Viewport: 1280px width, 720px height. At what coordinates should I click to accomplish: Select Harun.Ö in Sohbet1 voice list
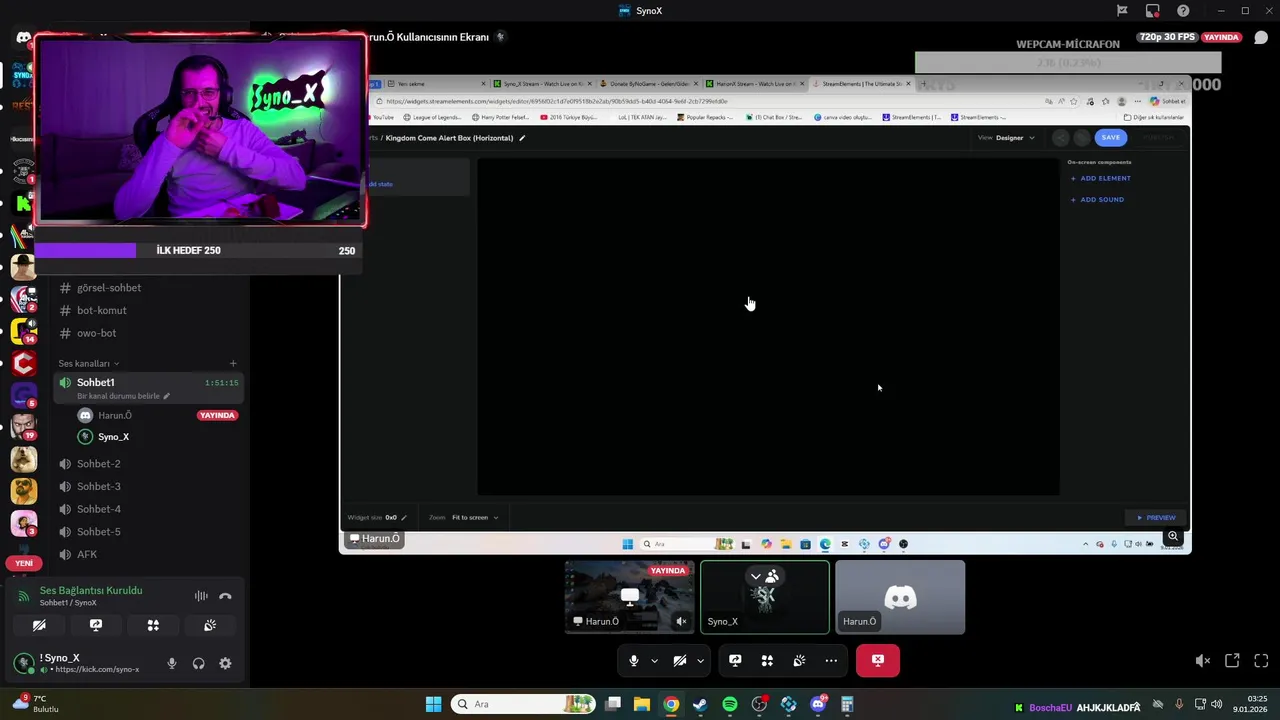point(115,415)
